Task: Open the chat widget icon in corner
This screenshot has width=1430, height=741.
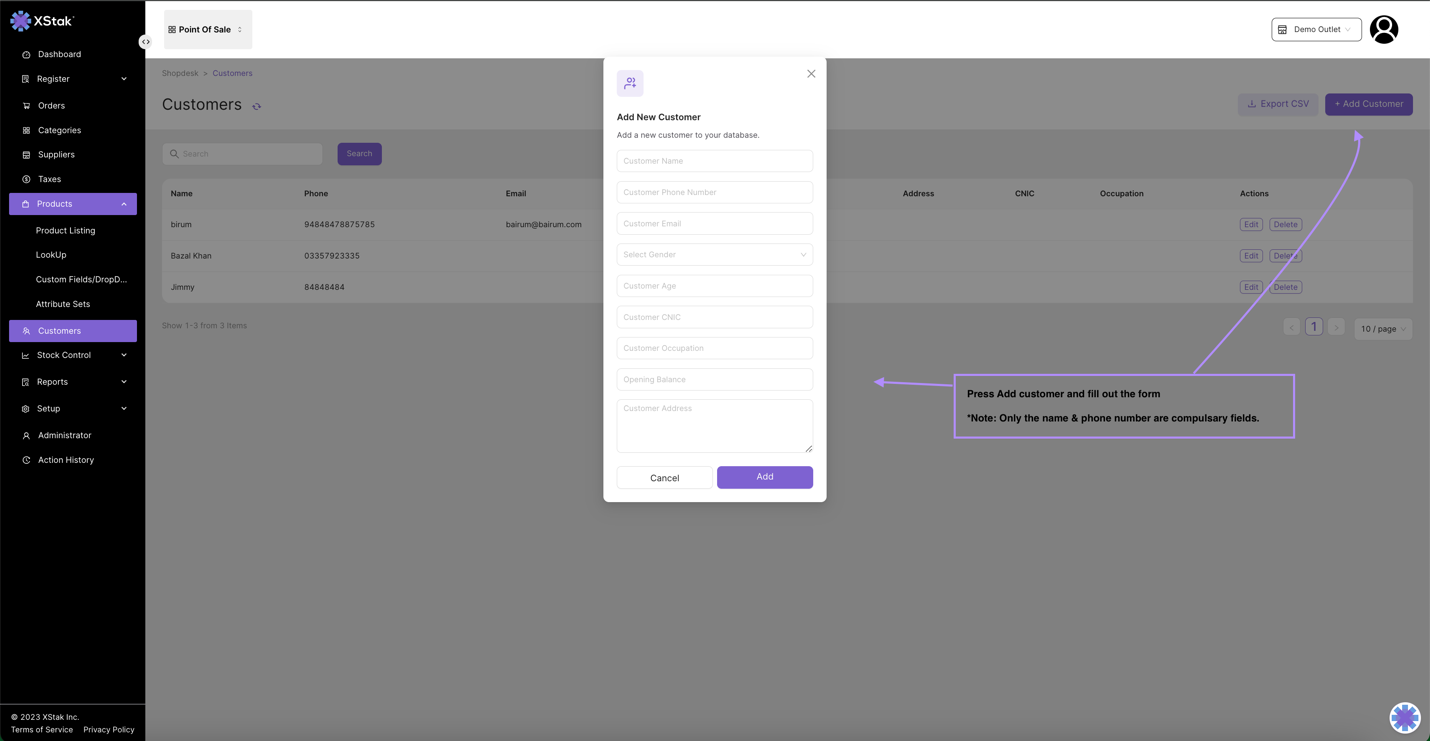Action: tap(1404, 717)
